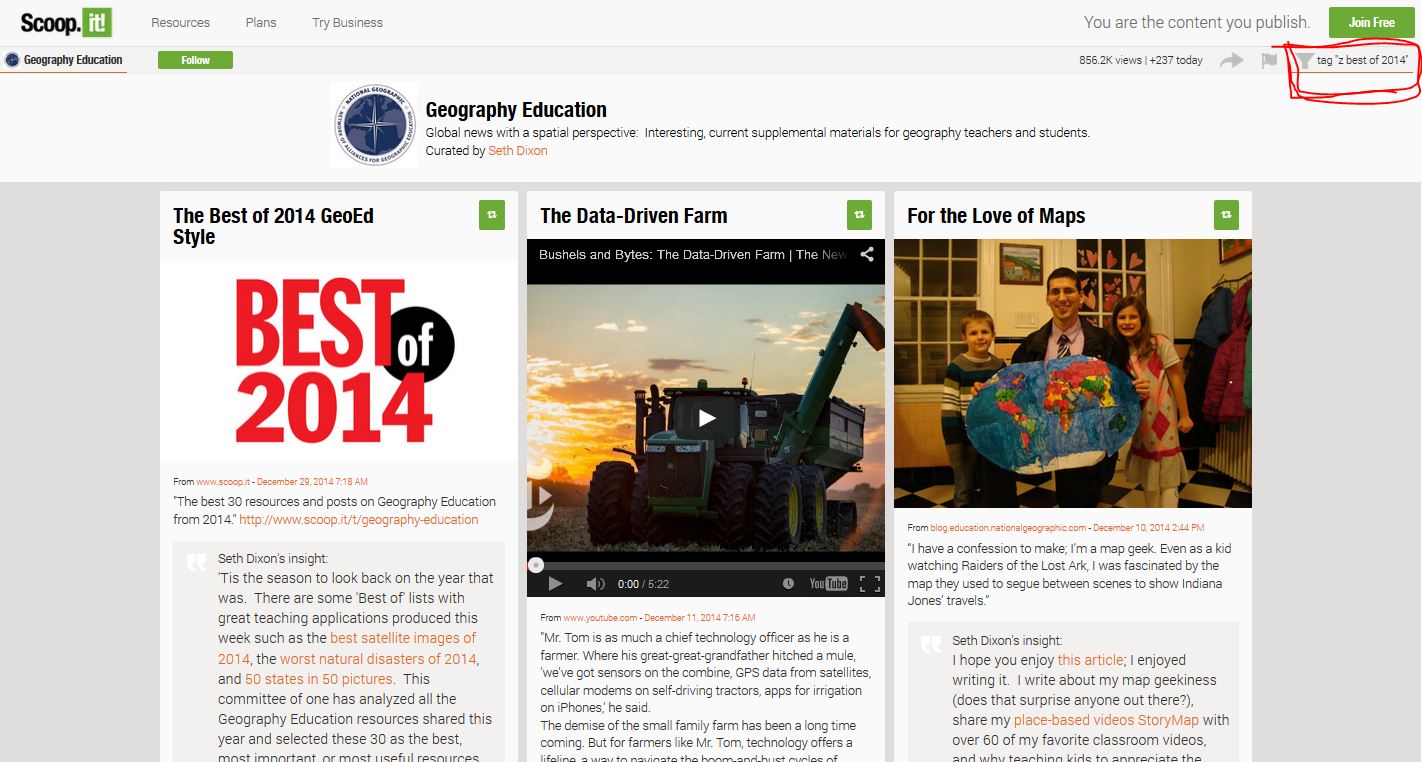Open the Seth Dixon curator link
This screenshot has height=762, width=1422.
coord(517,151)
